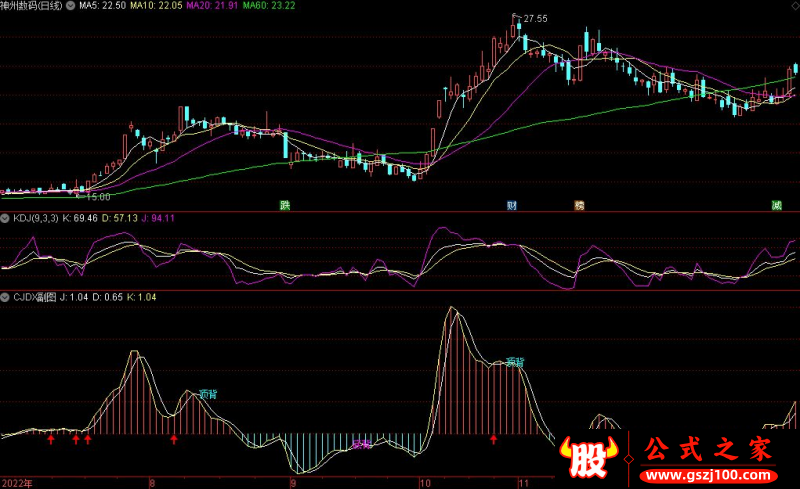800x489 pixels.
Task: Click the red arrow signal near August
Action: coord(174,439)
